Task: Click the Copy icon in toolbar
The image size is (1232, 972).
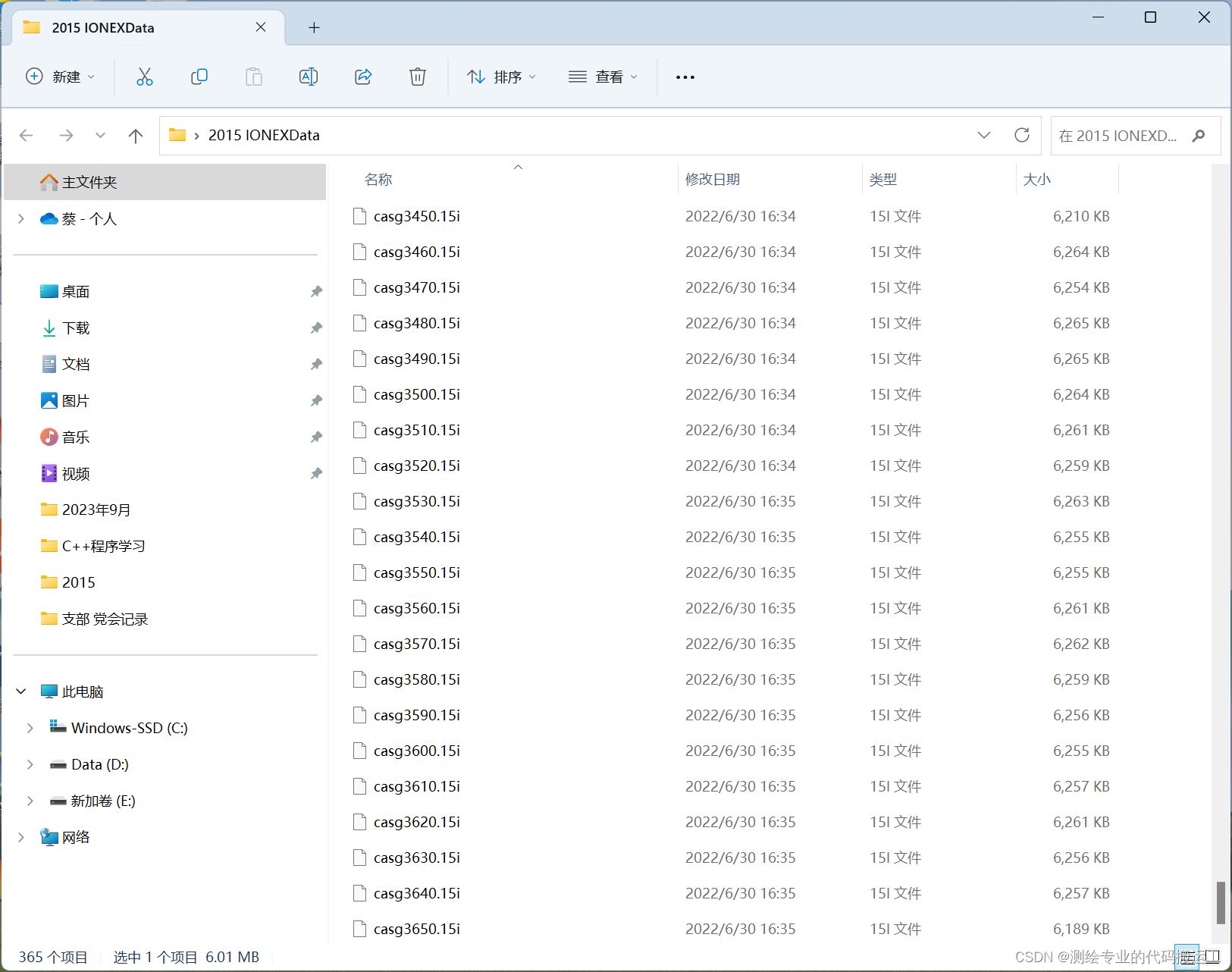Action: pos(199,77)
